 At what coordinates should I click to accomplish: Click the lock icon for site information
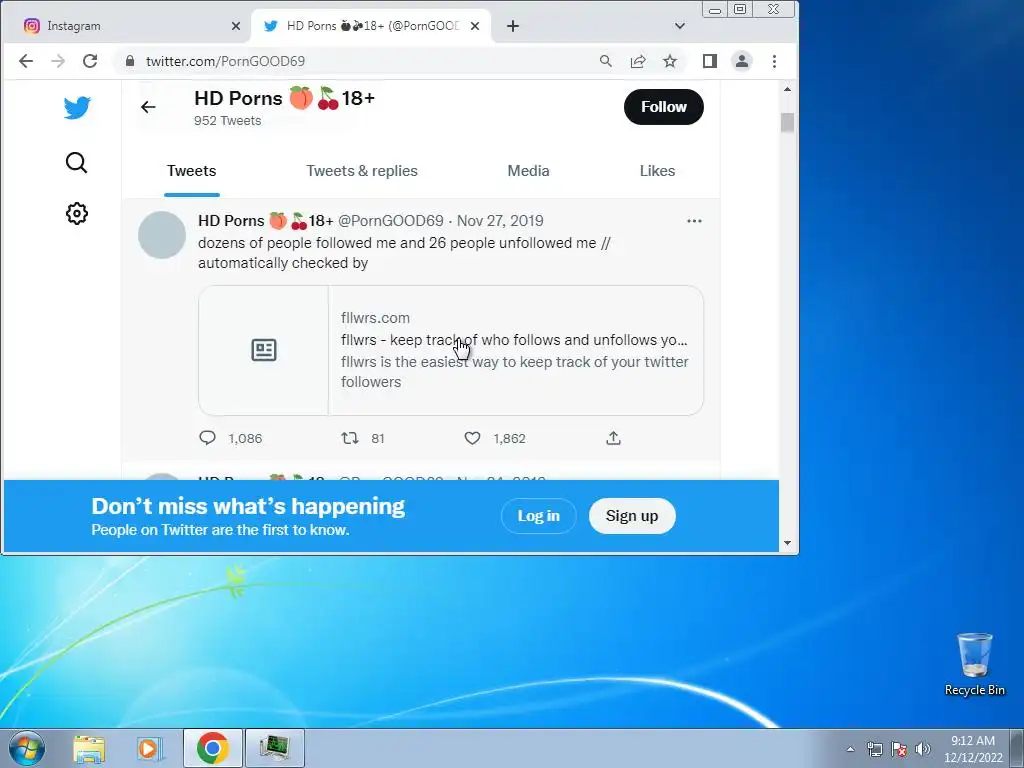pos(130,61)
